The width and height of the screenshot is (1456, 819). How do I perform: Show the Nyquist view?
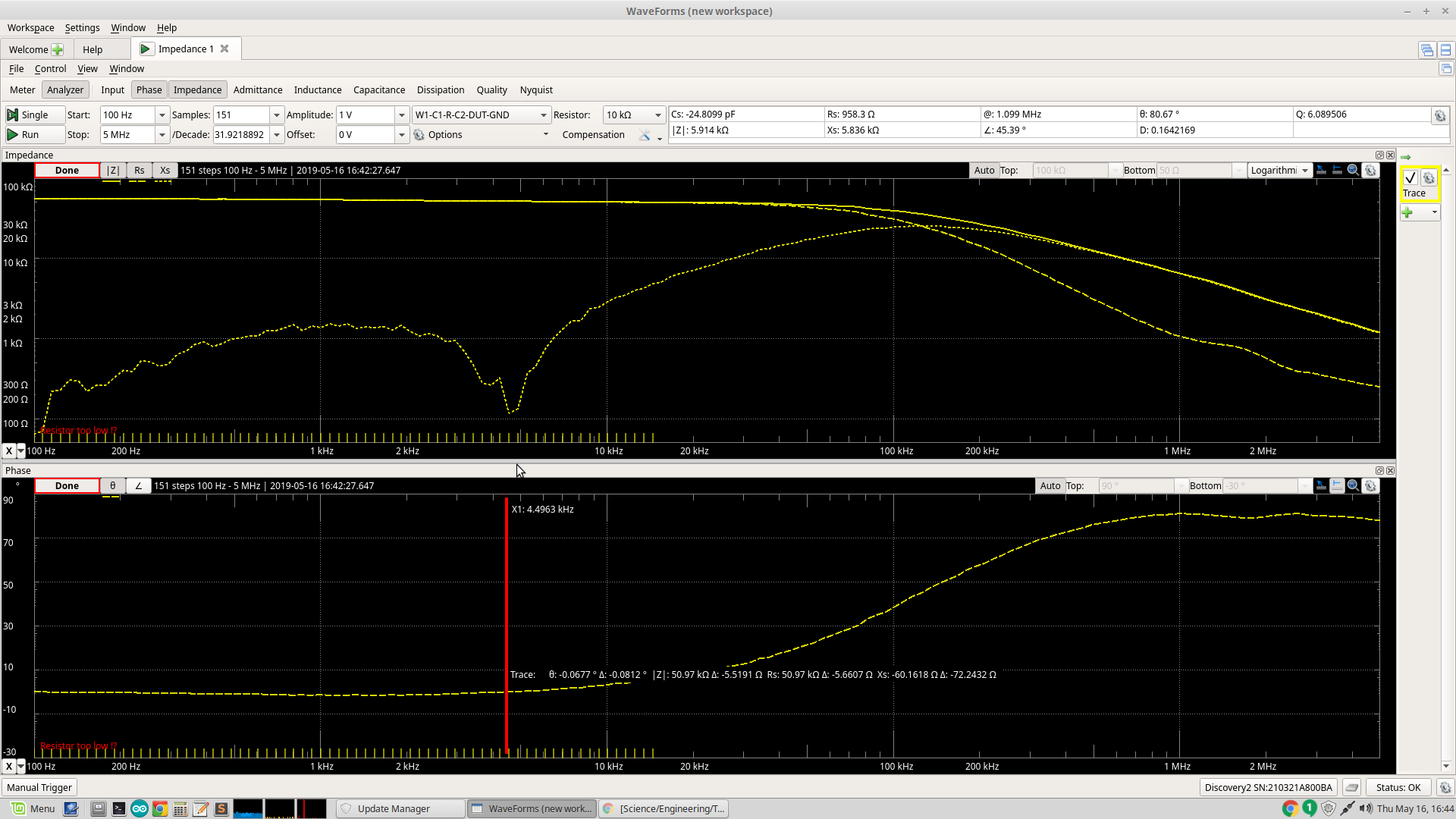[x=536, y=89]
